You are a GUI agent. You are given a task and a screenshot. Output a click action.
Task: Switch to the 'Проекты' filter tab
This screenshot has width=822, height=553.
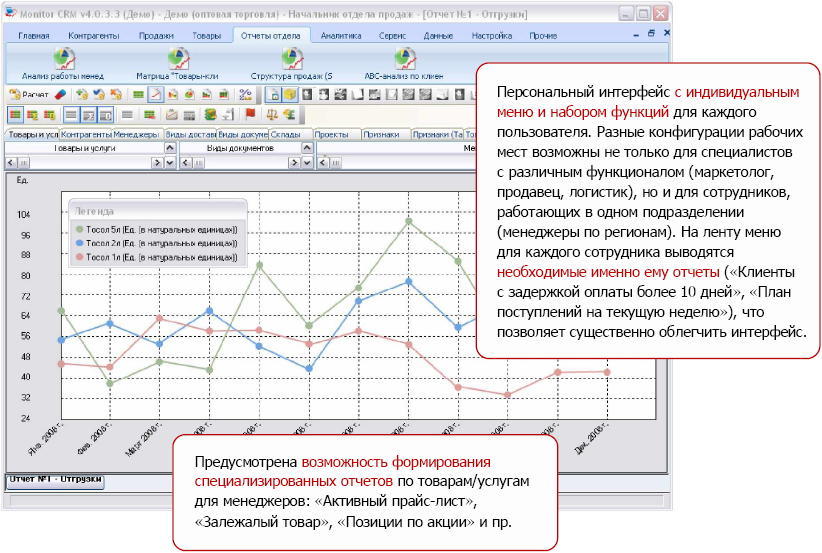[x=336, y=135]
